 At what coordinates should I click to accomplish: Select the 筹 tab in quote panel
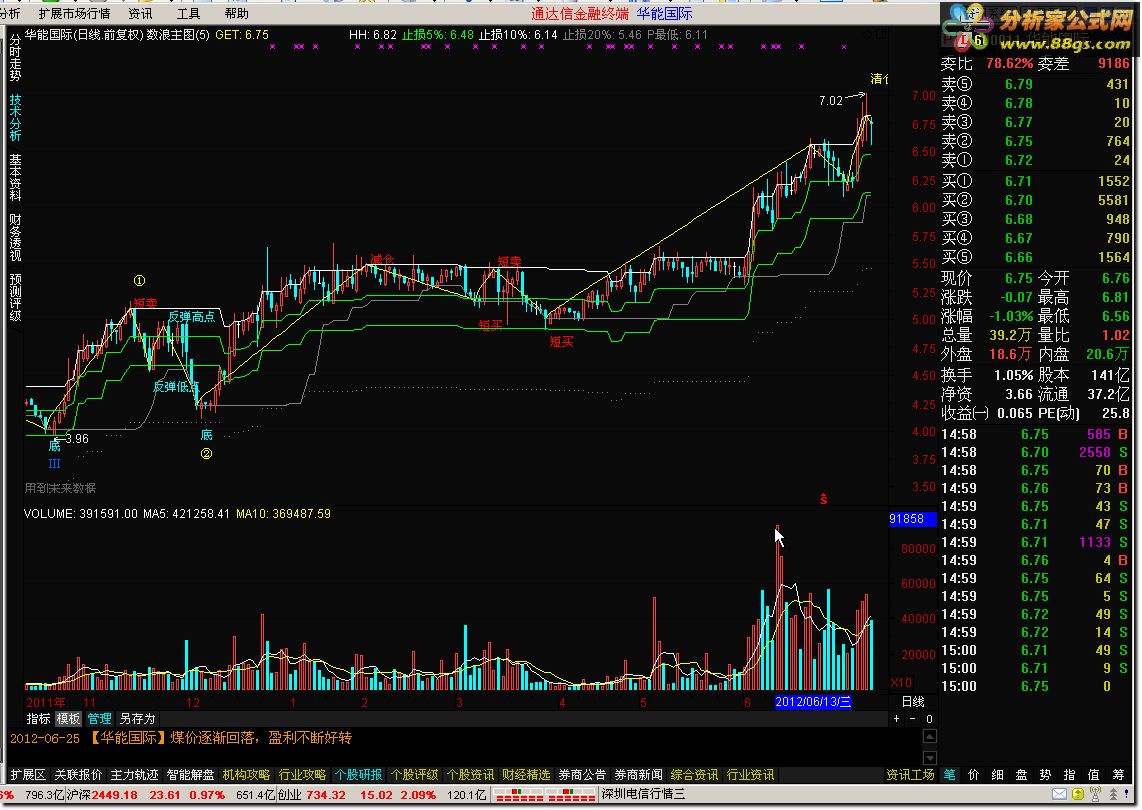click(1118, 775)
